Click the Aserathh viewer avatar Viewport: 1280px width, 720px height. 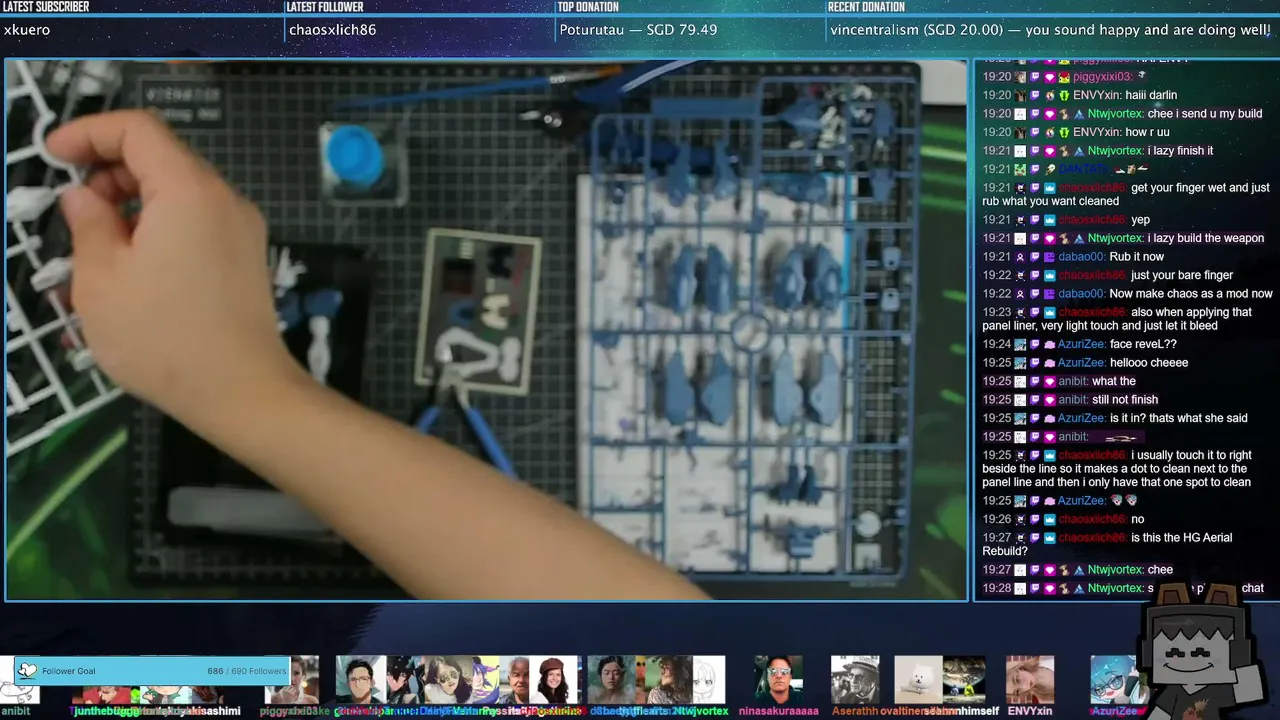coord(855,680)
